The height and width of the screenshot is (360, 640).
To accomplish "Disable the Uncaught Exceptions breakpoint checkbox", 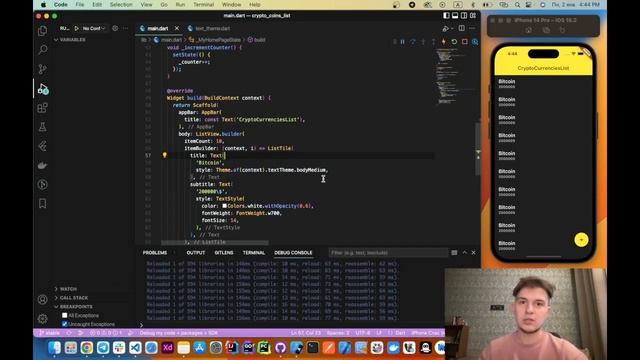I will (x=64, y=324).
